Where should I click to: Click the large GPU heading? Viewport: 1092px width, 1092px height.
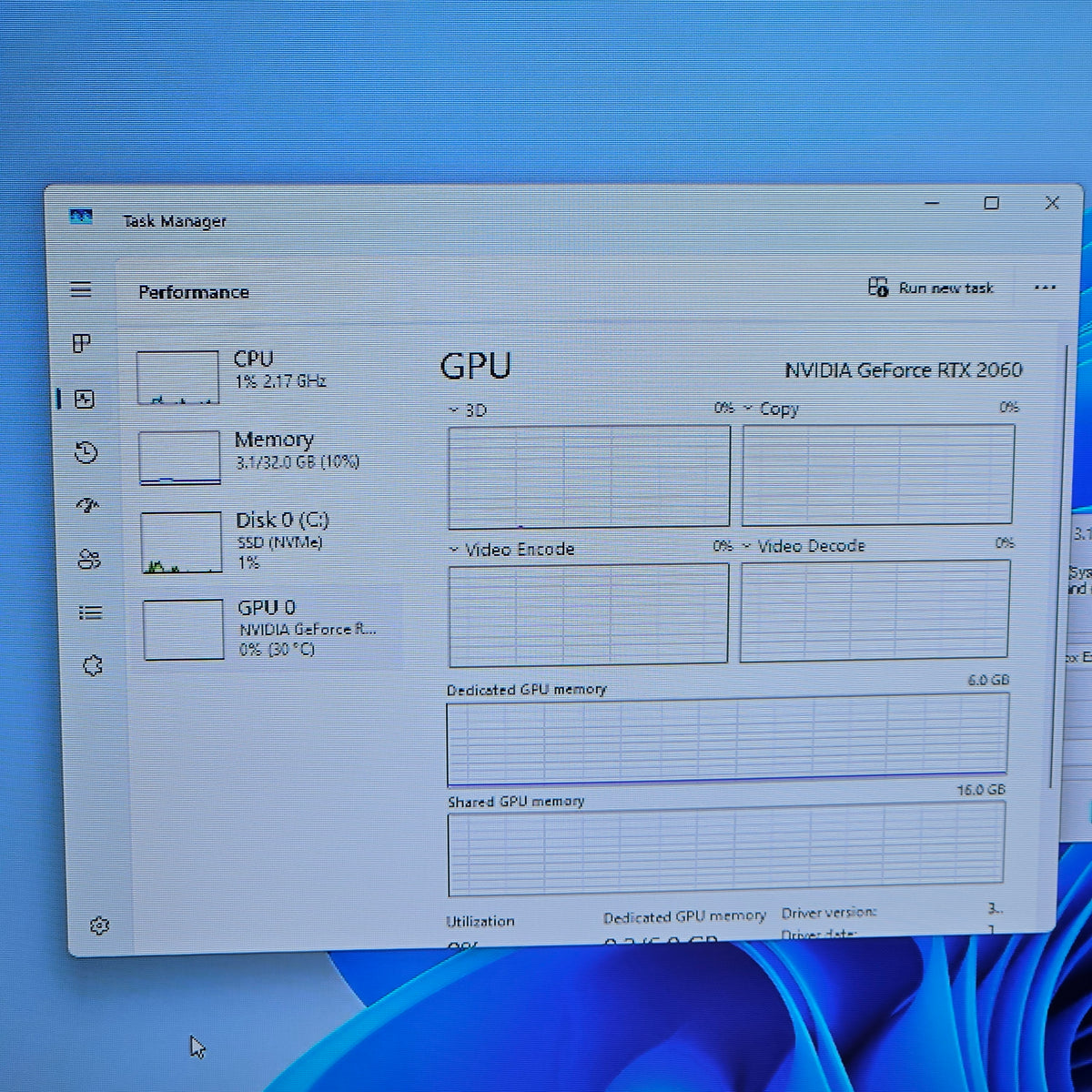475,366
